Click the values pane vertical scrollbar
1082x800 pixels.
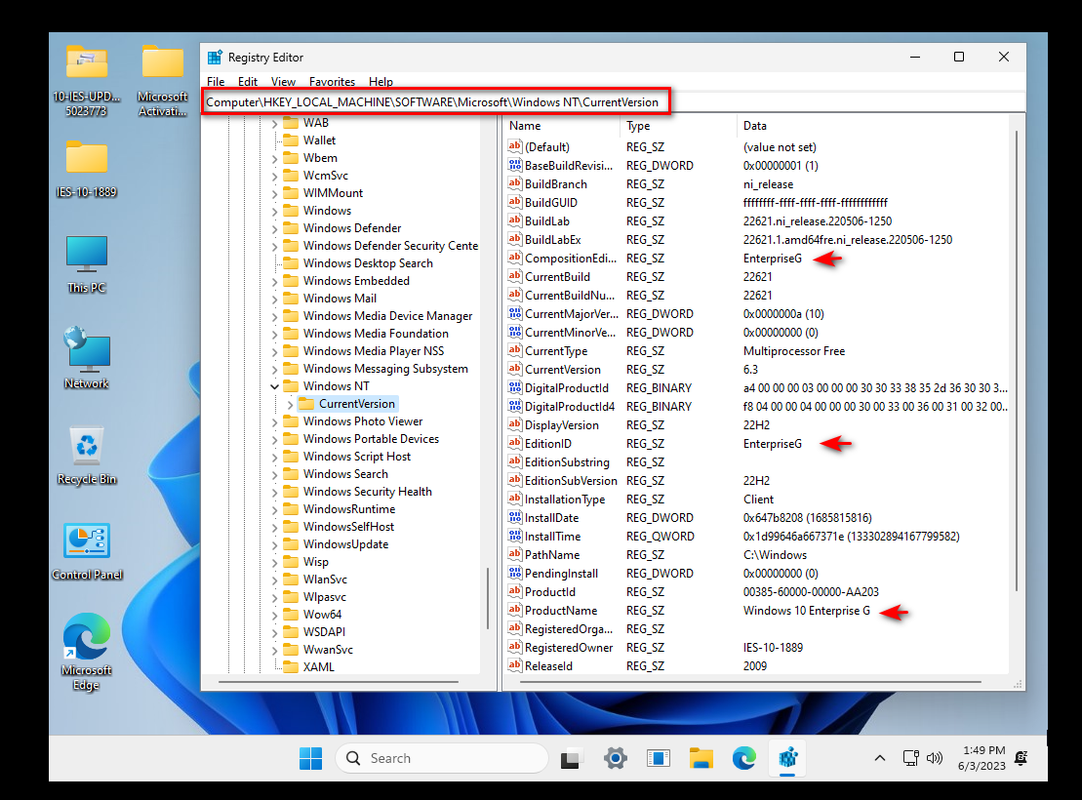1016,359
